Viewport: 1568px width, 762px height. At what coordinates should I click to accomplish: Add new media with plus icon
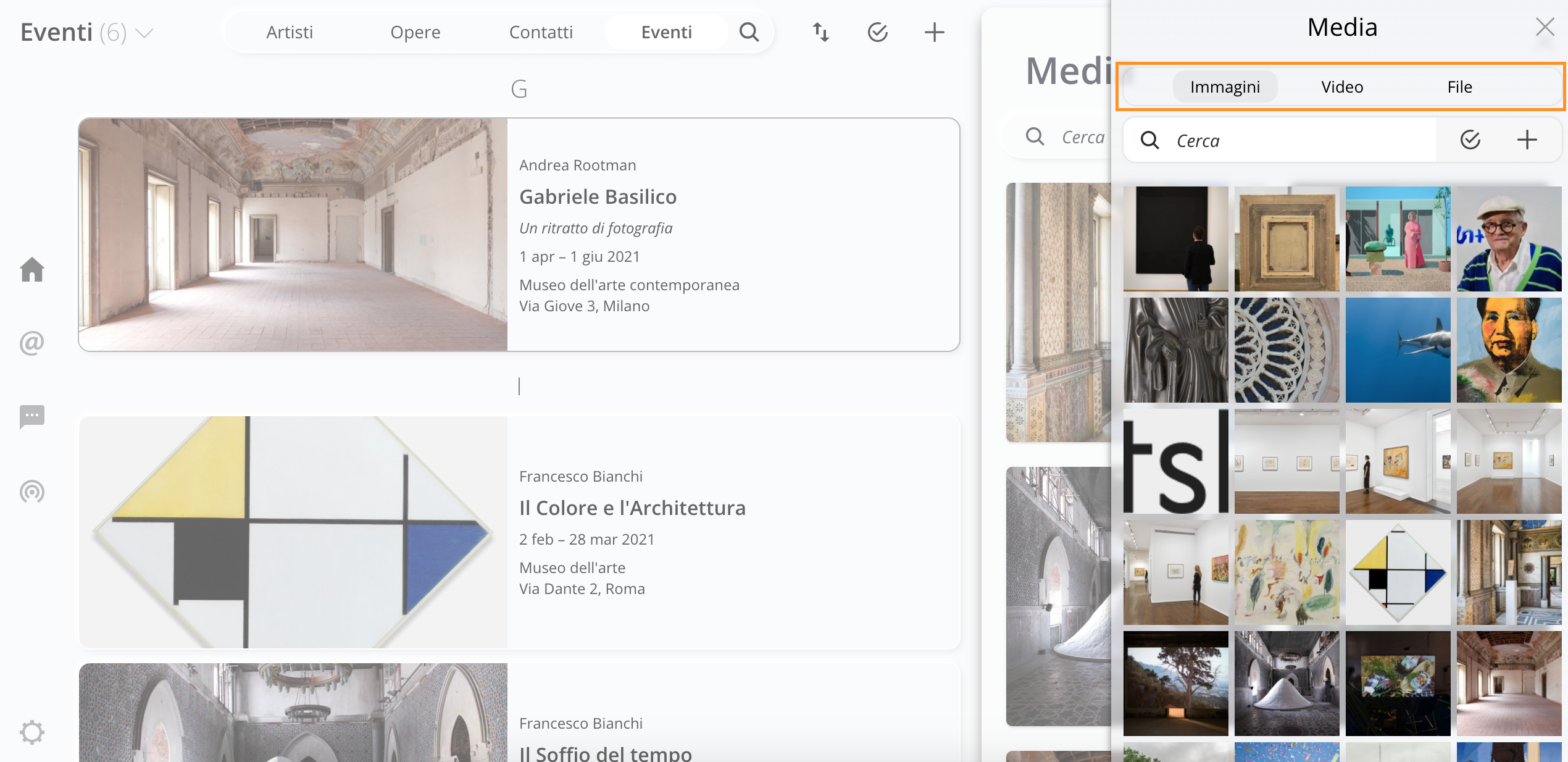[x=1527, y=140]
